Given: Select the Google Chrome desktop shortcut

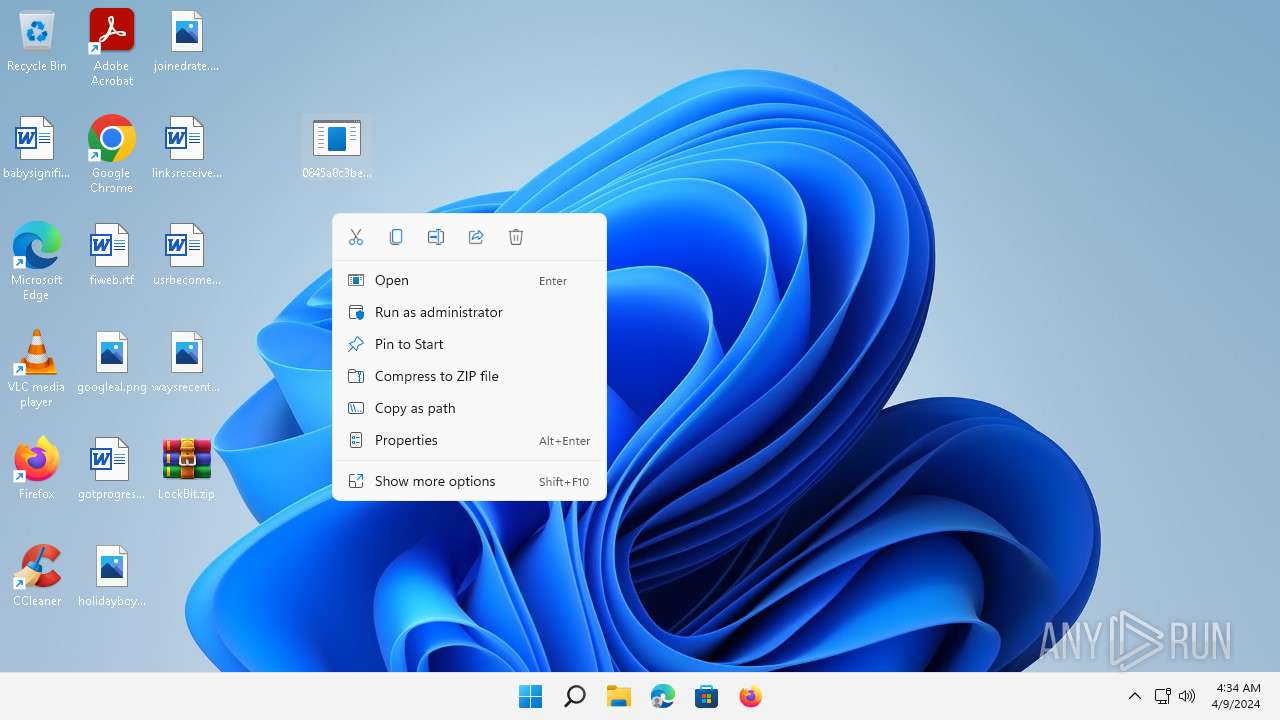Looking at the screenshot, I should click(x=112, y=154).
